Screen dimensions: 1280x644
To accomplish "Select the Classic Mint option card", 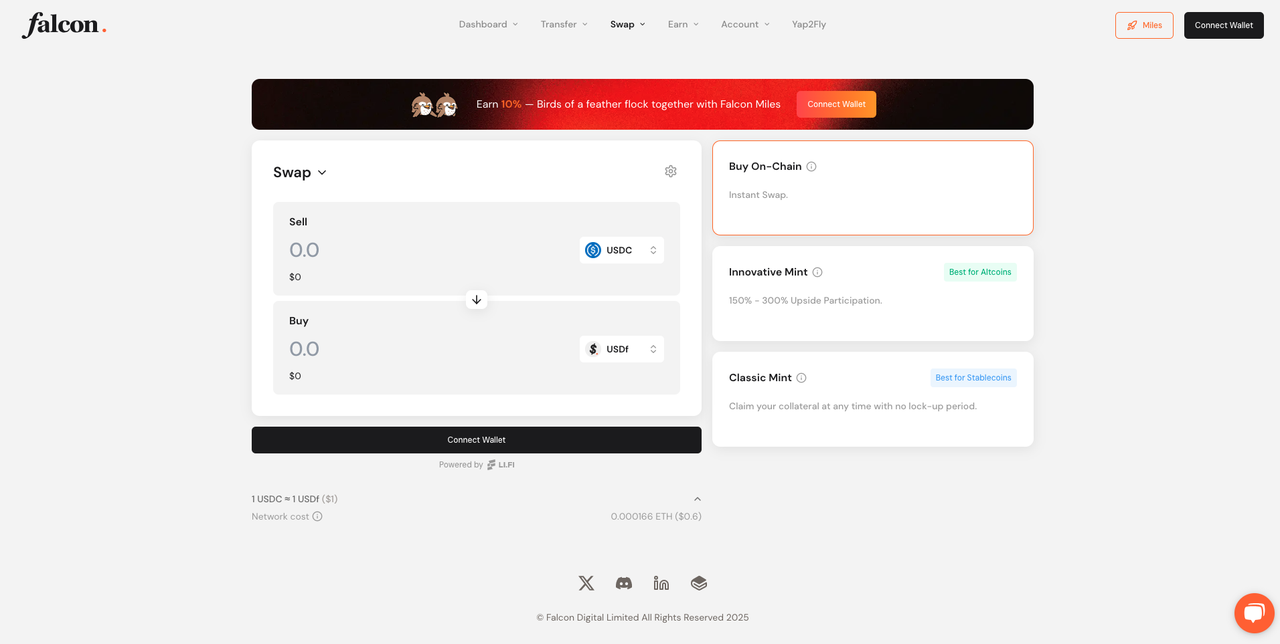I will [x=872, y=399].
